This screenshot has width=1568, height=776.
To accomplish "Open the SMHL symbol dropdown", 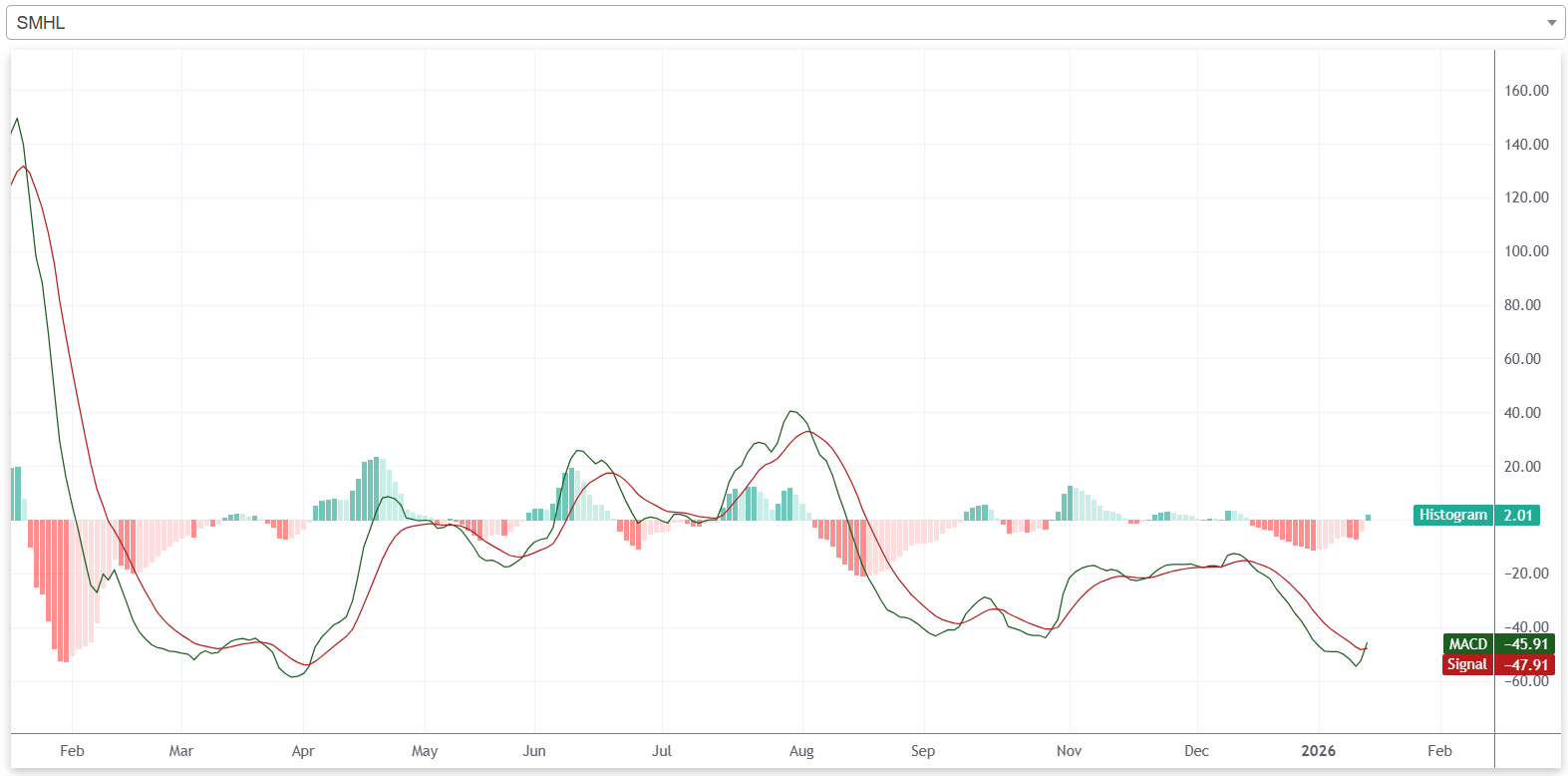I will point(778,22).
